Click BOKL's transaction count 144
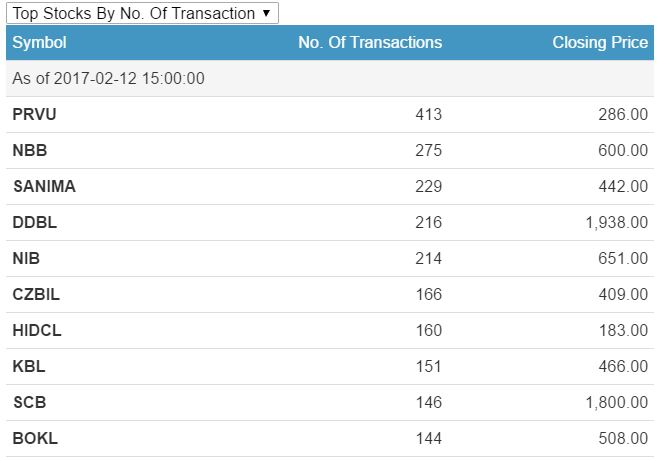This screenshot has height=461, width=664. [428, 438]
